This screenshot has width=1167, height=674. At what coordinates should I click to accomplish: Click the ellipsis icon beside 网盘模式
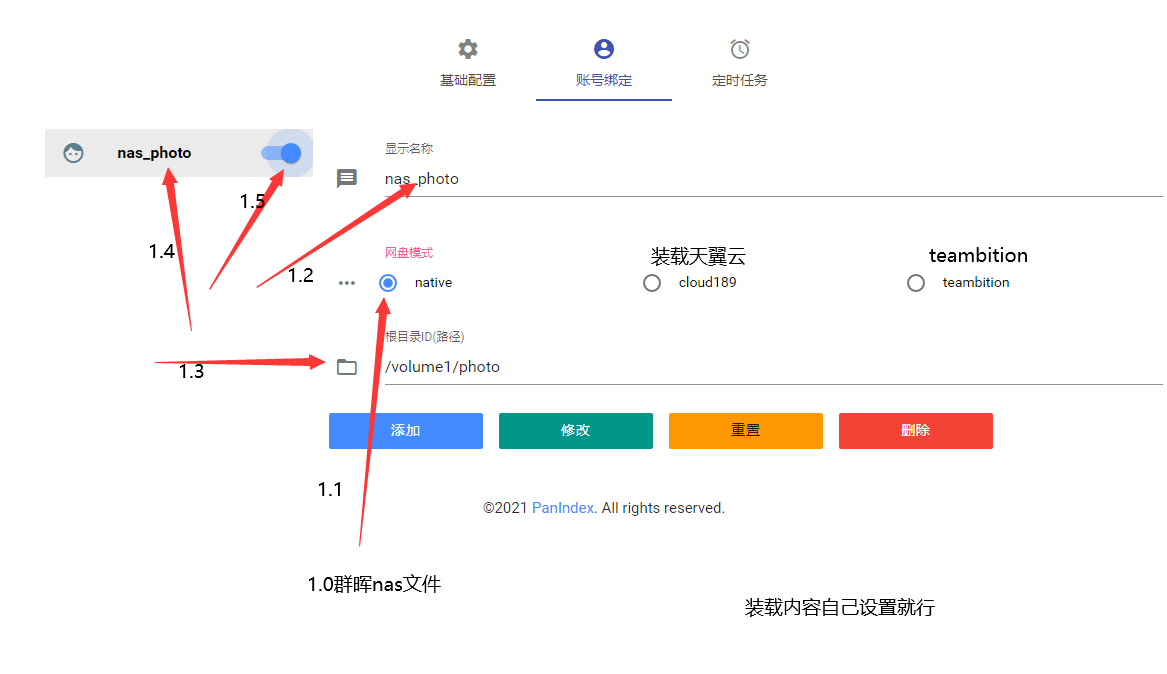coord(347,283)
